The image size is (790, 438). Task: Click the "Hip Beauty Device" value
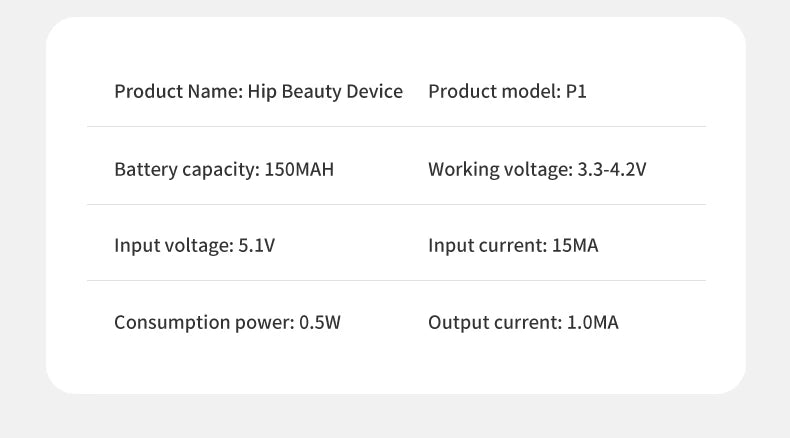pyautogui.click(x=325, y=92)
